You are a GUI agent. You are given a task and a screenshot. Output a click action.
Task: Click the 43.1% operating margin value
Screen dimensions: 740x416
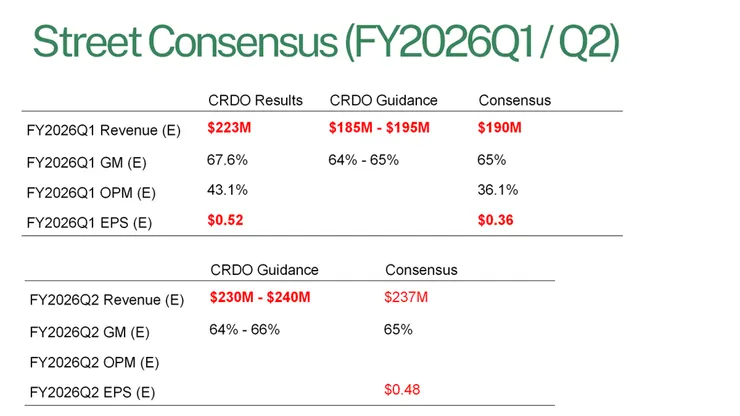point(227,190)
